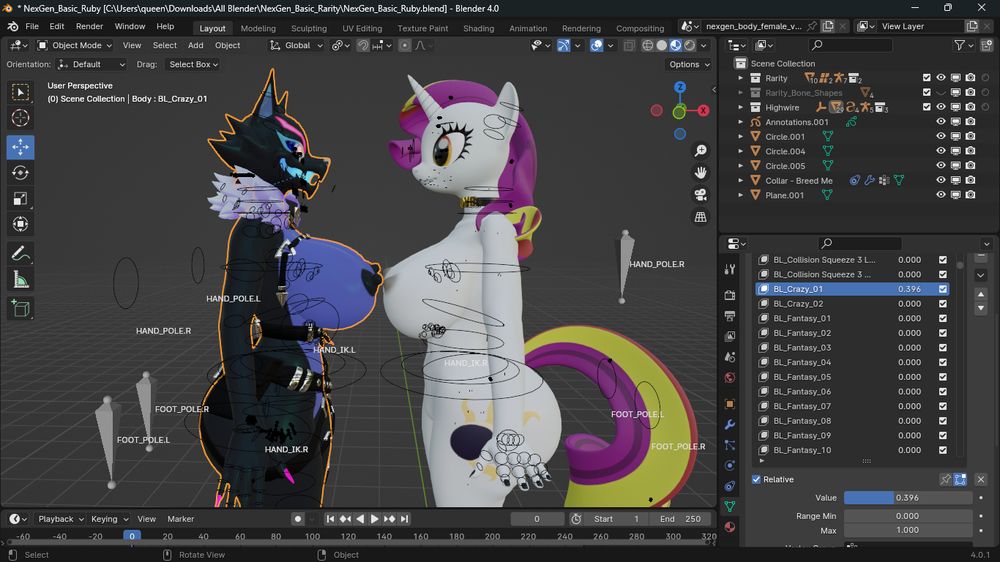Switch to UV Editing workspace tab

362,28
